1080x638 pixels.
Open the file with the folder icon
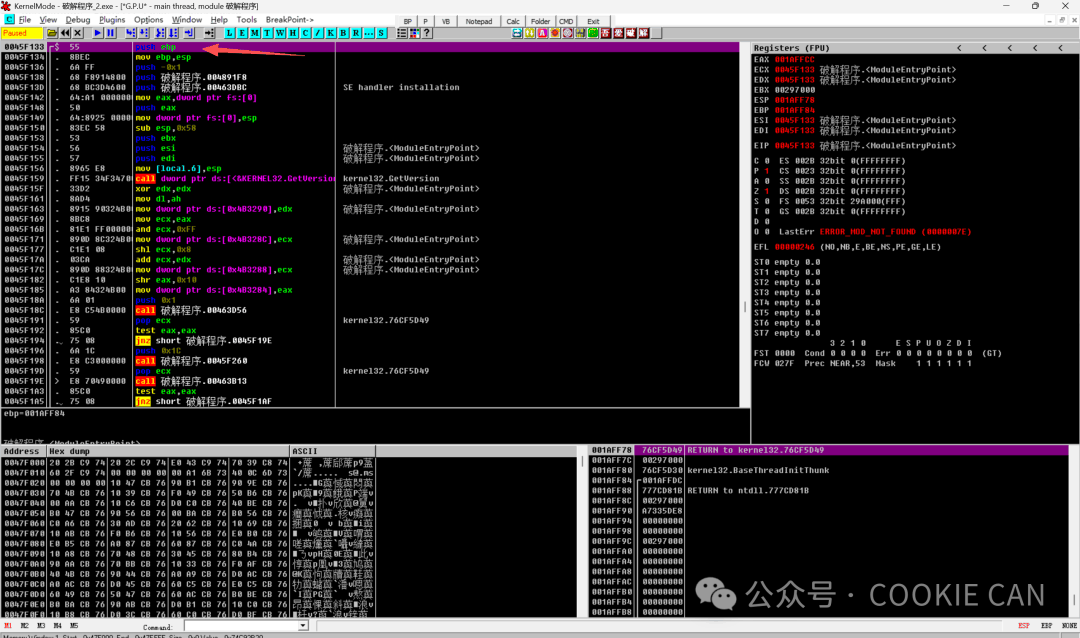(x=52, y=33)
